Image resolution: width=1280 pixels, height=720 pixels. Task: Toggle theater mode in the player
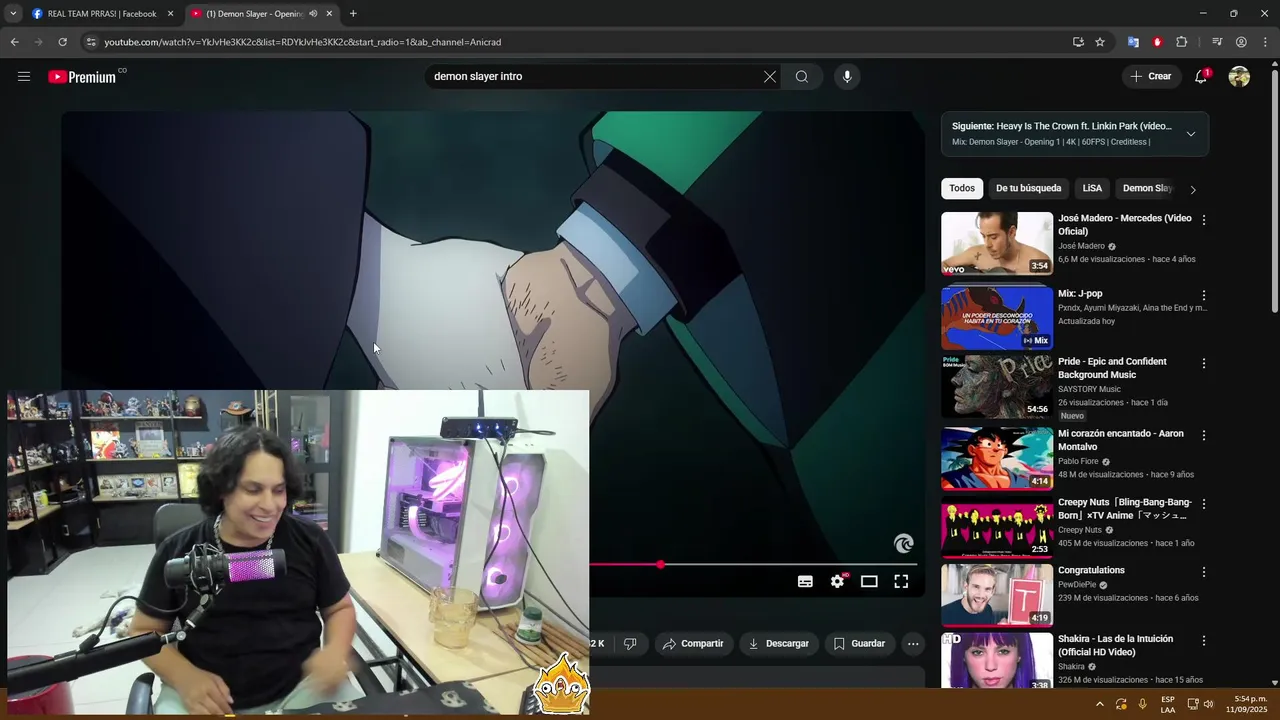click(x=869, y=581)
